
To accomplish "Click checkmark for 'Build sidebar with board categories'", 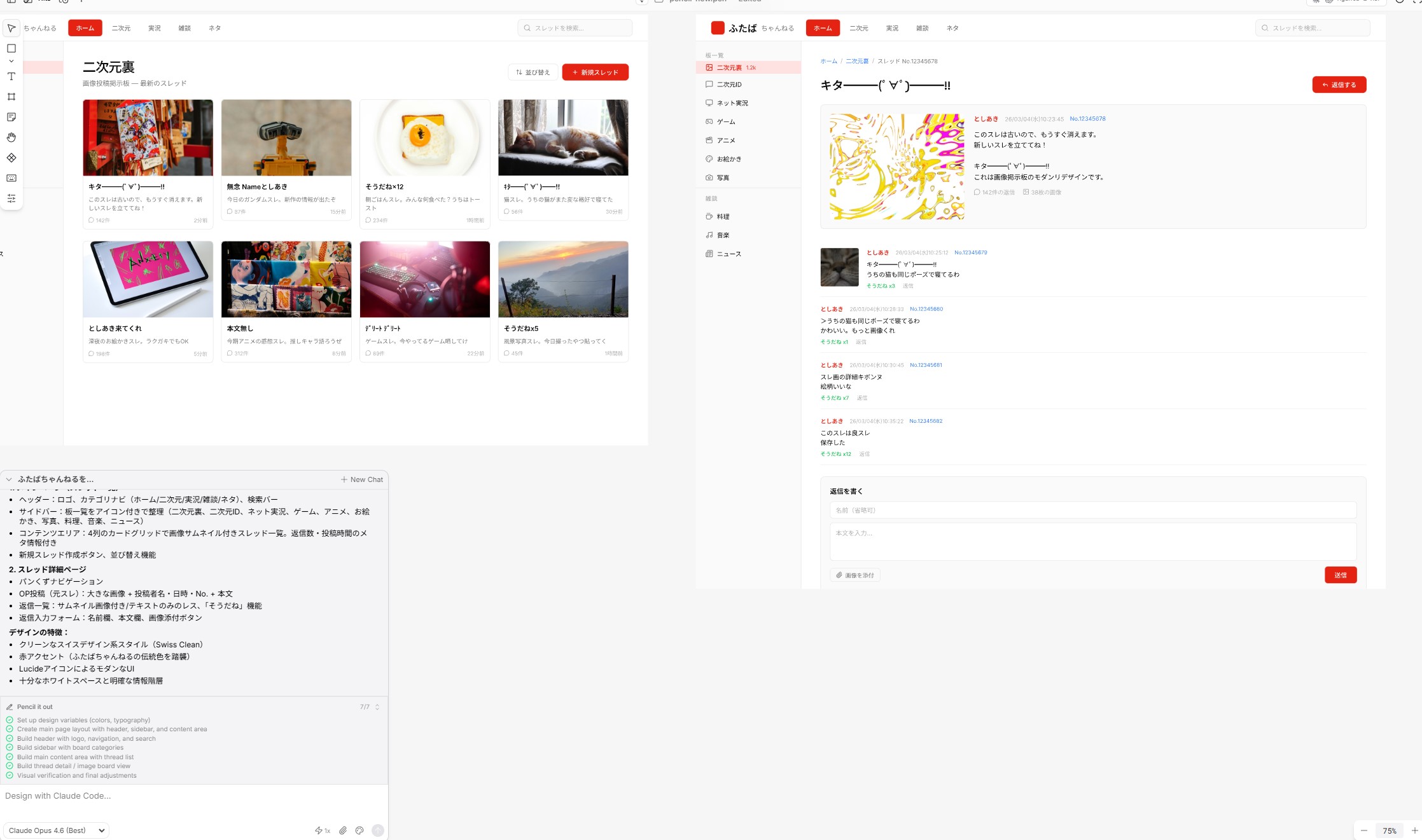I will (x=10, y=748).
